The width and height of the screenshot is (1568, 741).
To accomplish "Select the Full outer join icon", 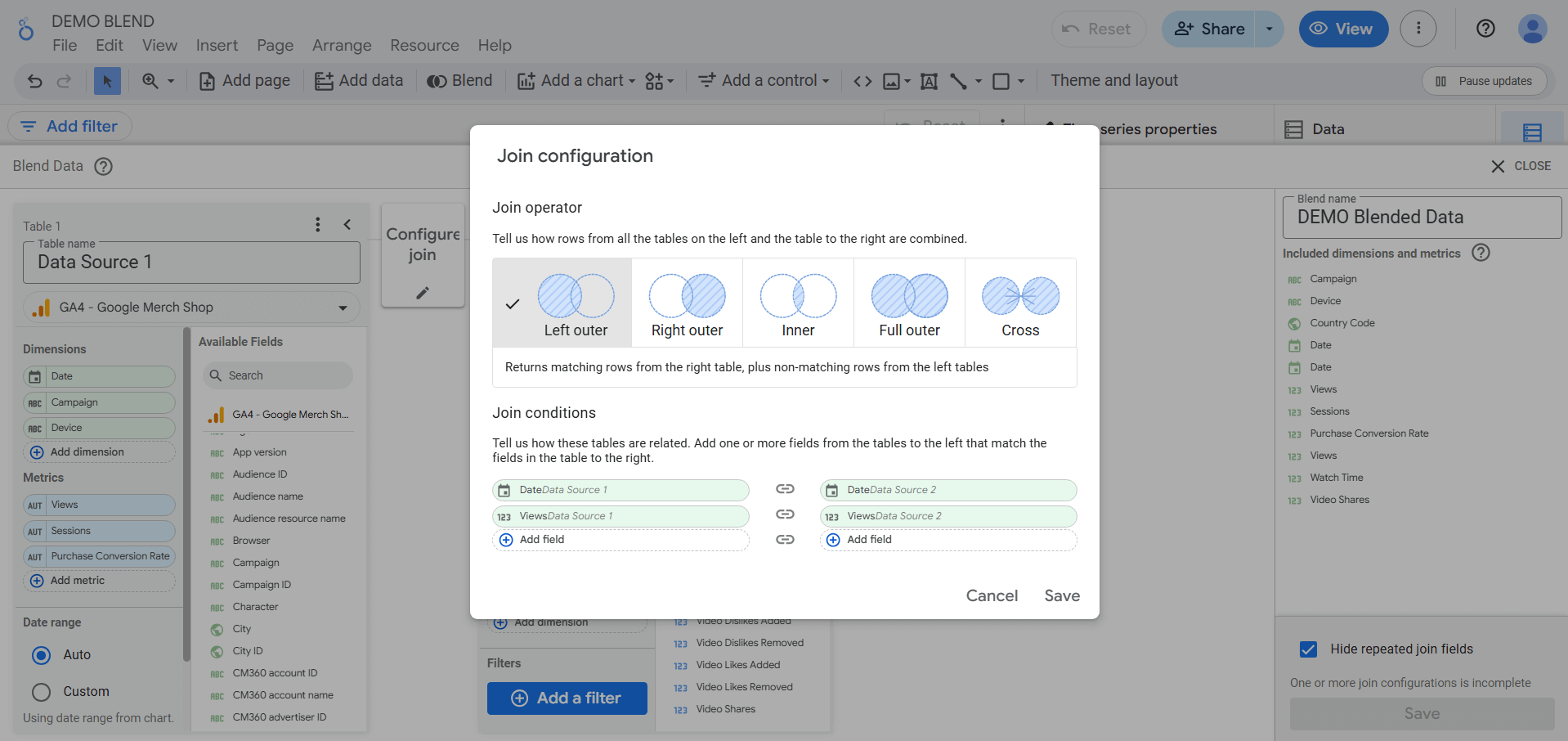I will coord(909,296).
